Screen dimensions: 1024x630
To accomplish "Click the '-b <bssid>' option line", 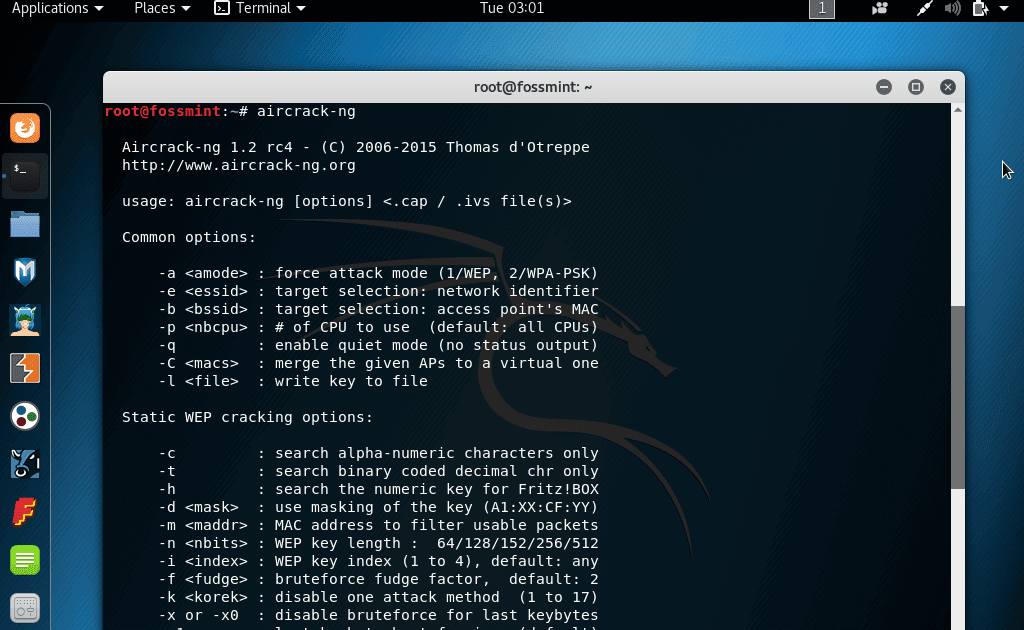I will click(x=378, y=309).
